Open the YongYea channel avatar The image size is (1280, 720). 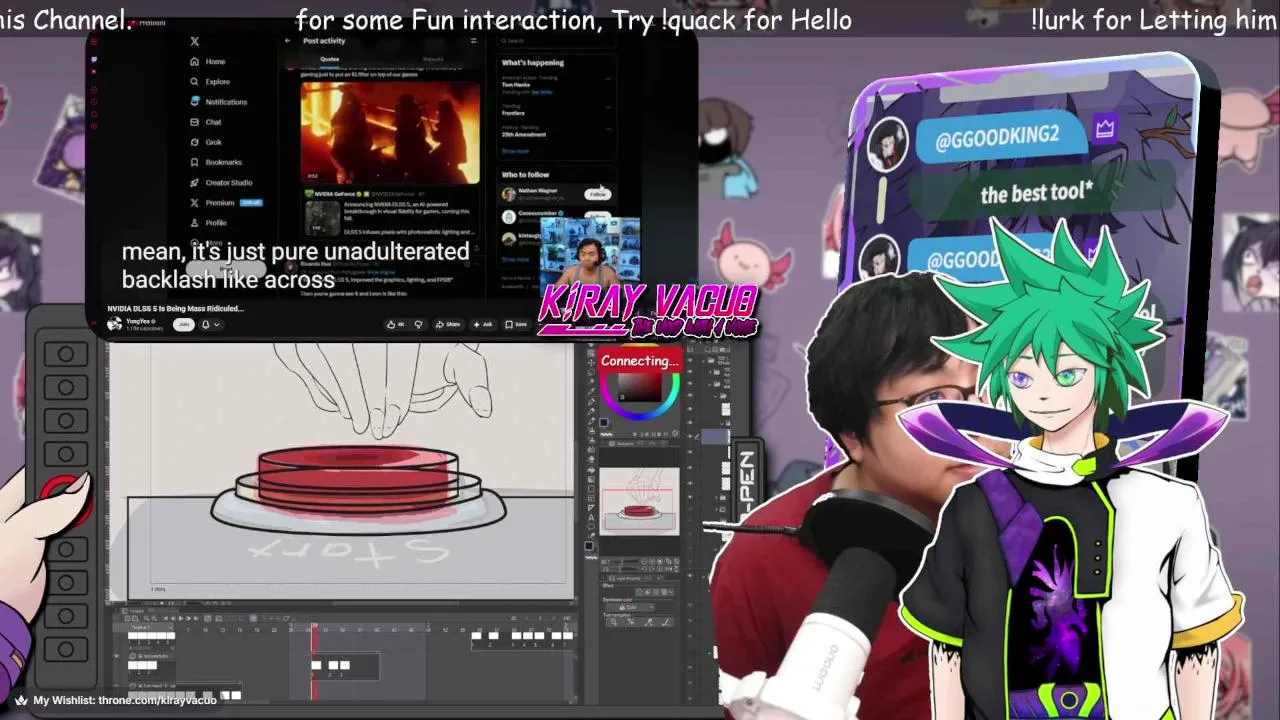click(x=115, y=324)
